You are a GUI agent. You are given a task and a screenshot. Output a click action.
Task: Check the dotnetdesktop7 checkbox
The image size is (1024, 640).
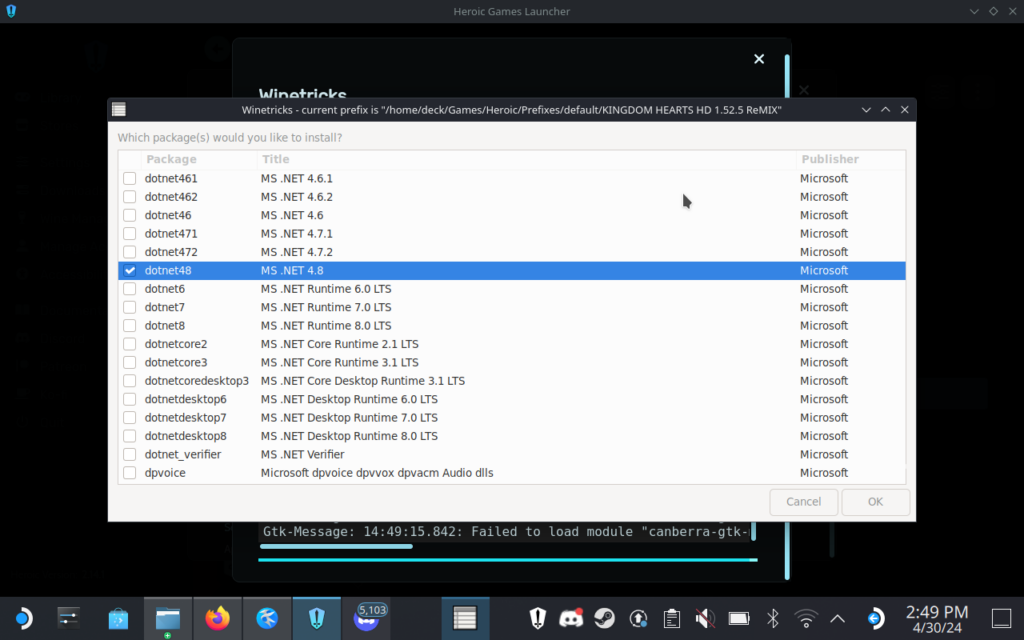pyautogui.click(x=129, y=417)
